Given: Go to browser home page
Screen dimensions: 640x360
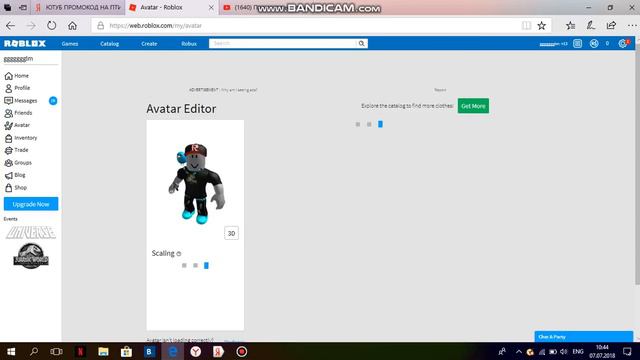Looking at the screenshot, I should tap(72, 26).
